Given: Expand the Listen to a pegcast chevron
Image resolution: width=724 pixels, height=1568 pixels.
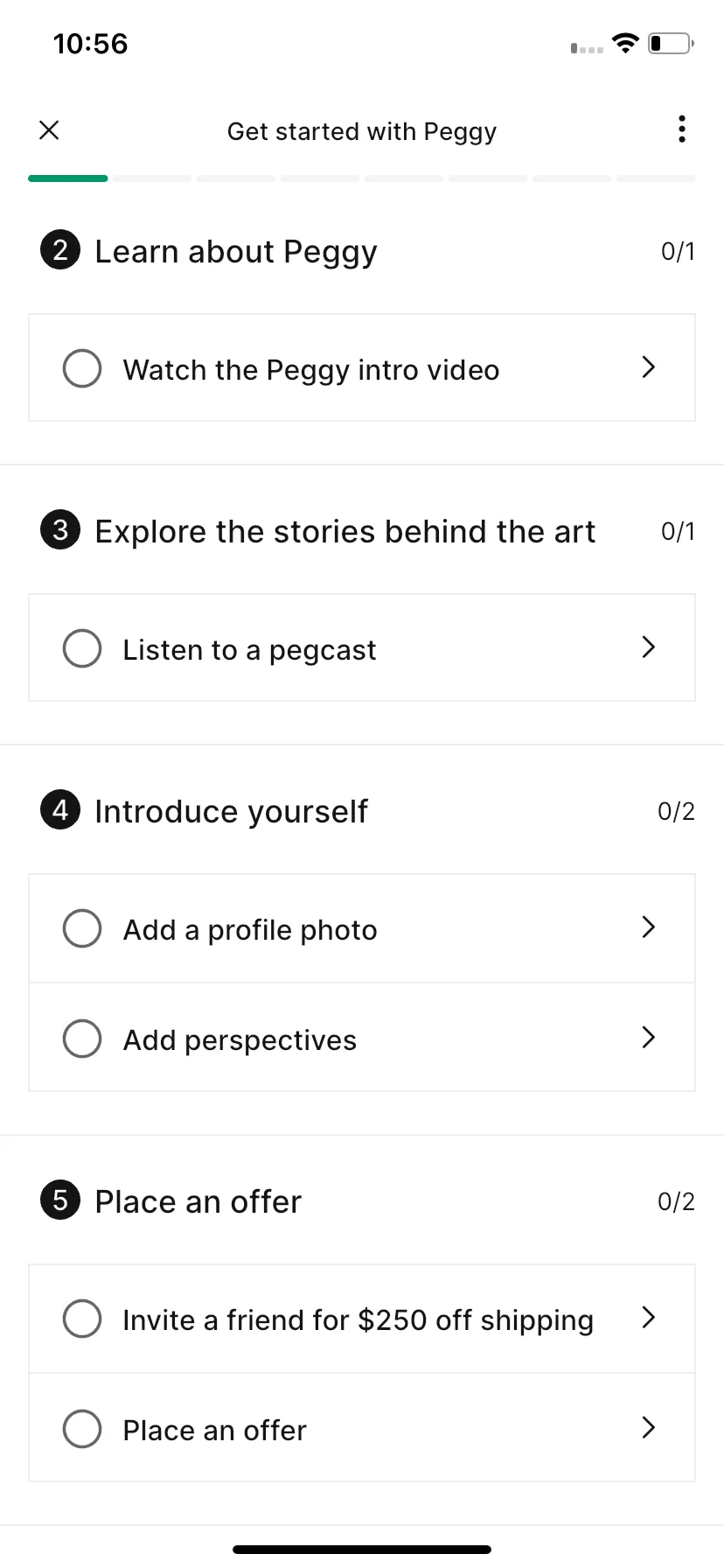Looking at the screenshot, I should pos(648,647).
